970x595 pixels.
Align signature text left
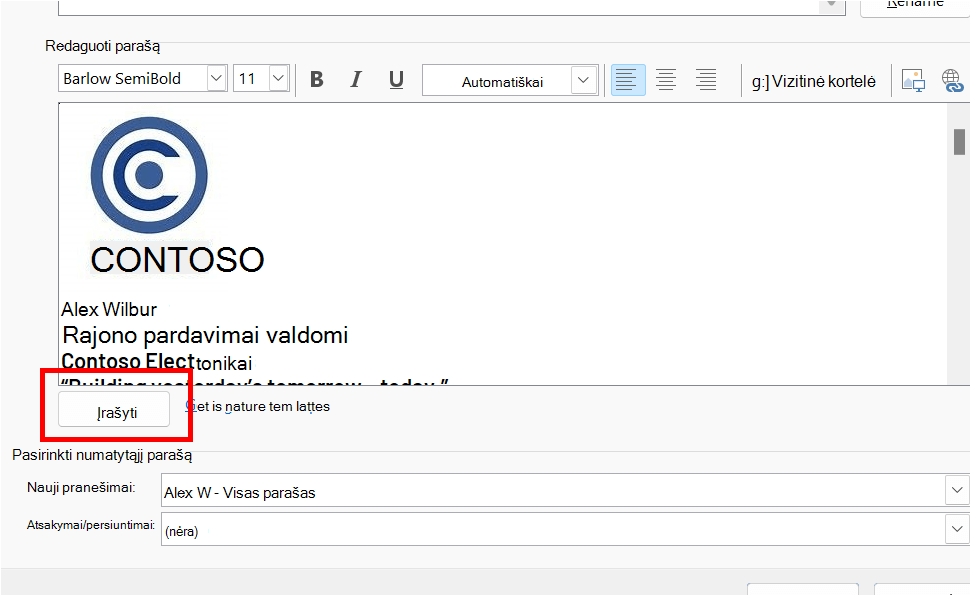(628, 80)
